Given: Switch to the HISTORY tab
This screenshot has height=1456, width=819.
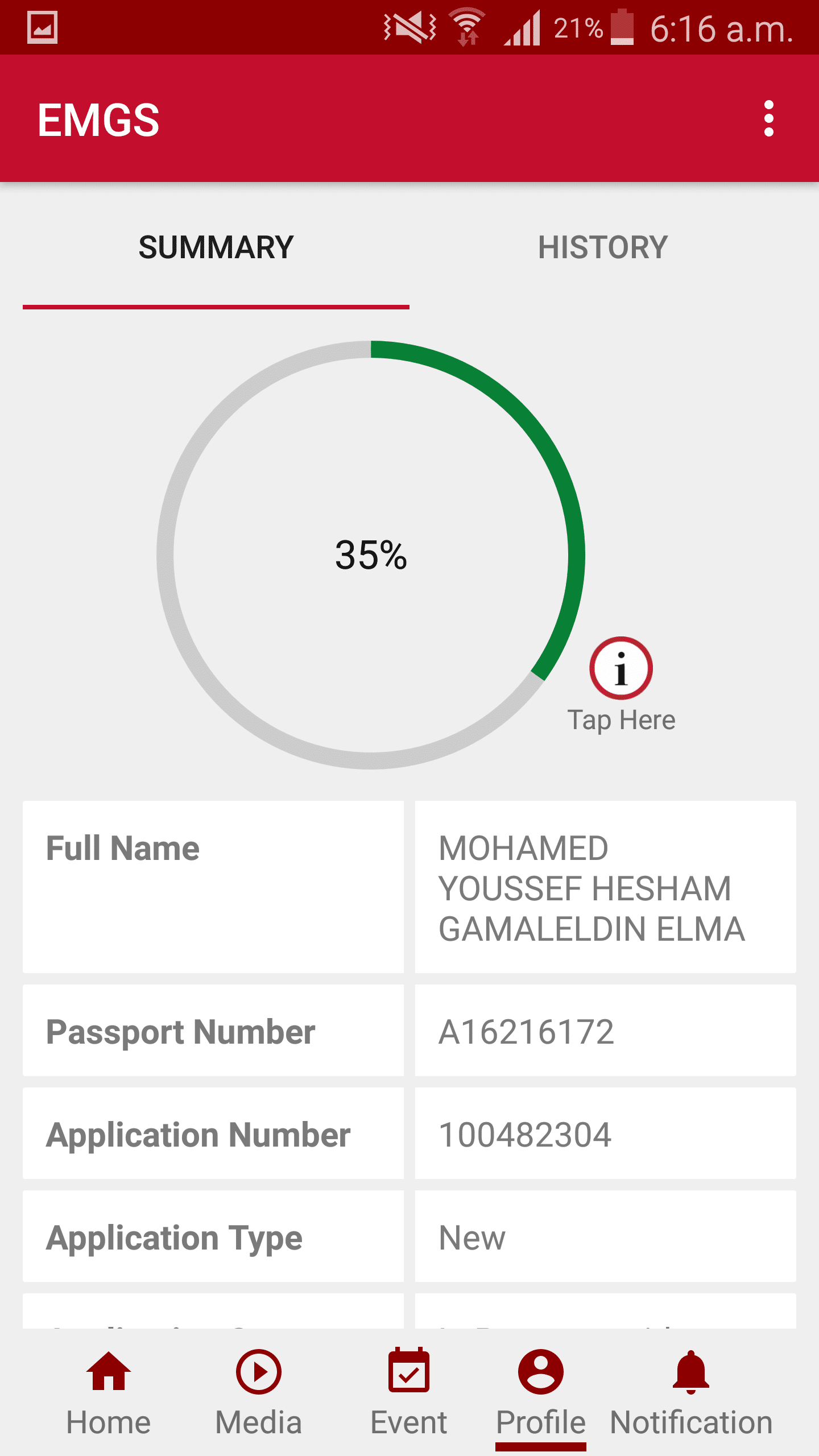Looking at the screenshot, I should pyautogui.click(x=603, y=247).
